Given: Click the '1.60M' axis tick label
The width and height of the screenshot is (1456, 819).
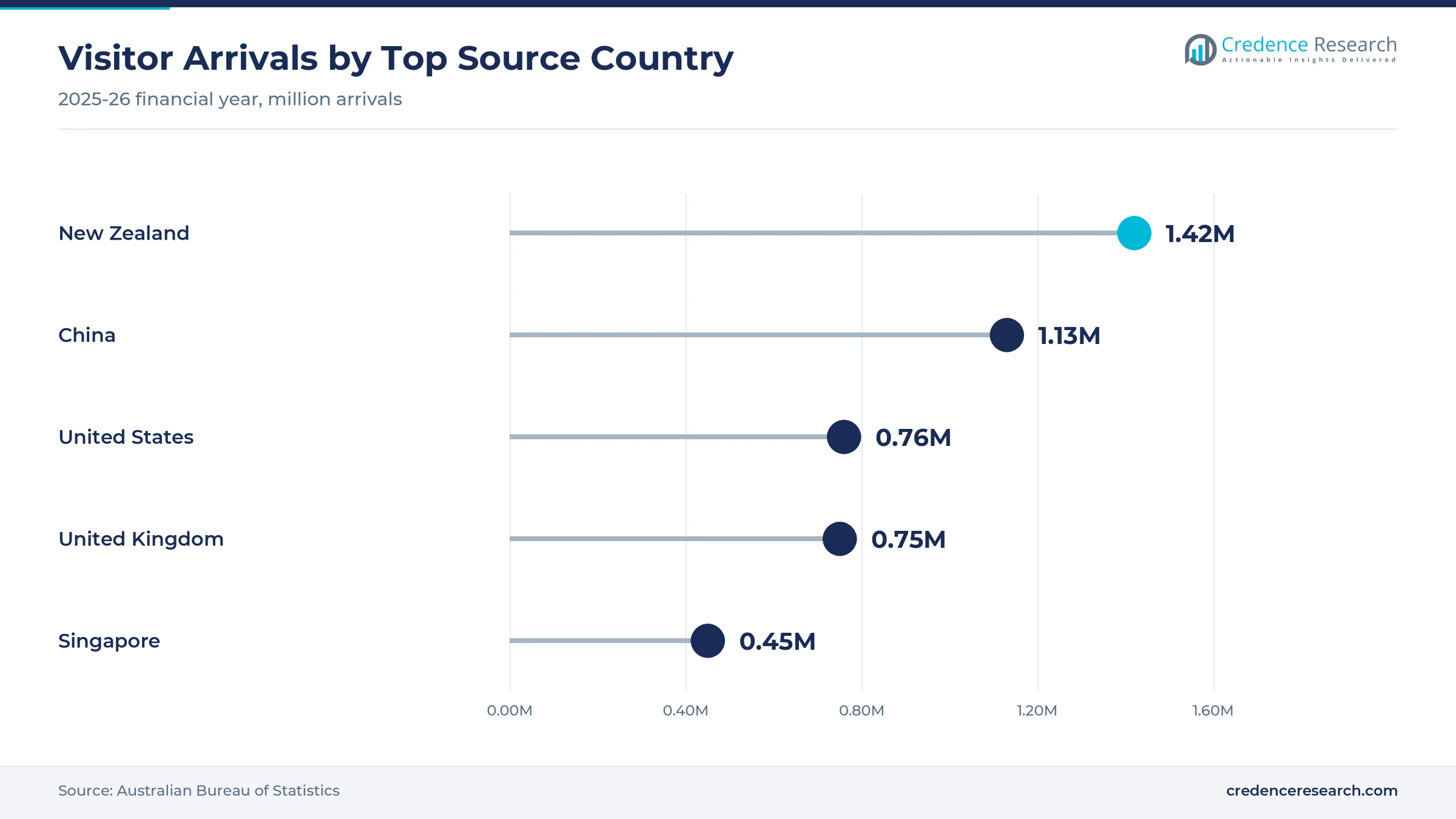Looking at the screenshot, I should [x=1213, y=710].
